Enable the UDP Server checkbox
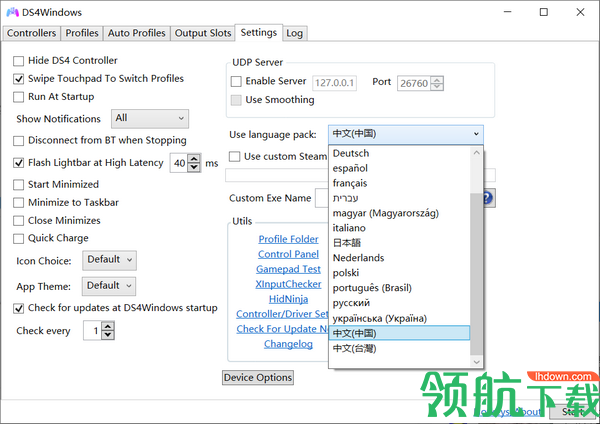This screenshot has width=600, height=424. tap(236, 81)
